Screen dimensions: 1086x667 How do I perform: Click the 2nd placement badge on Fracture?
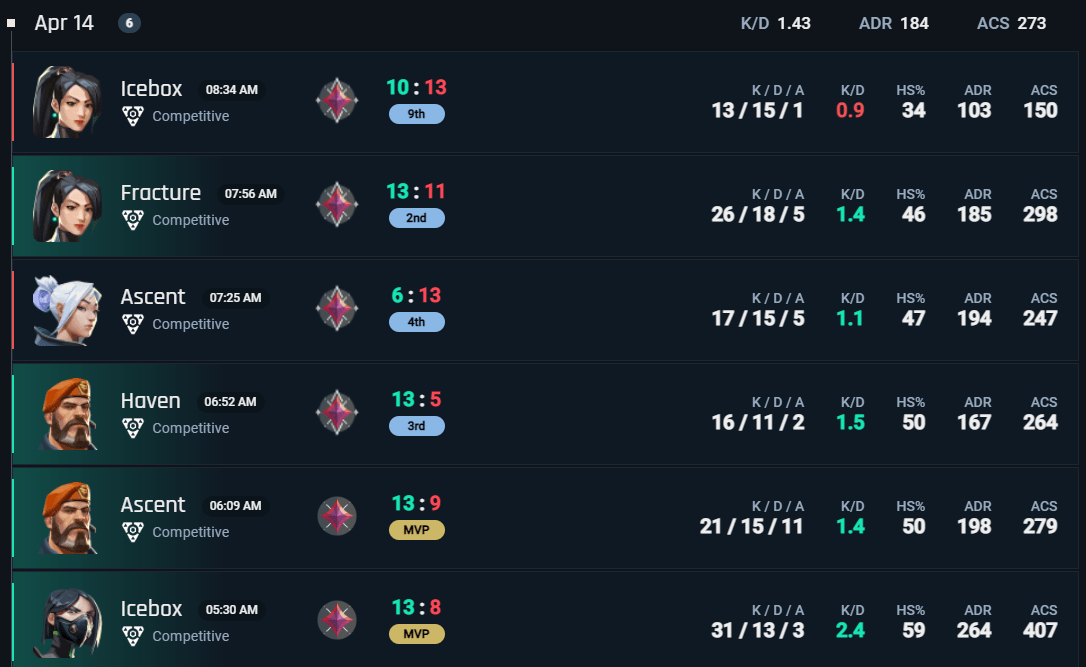(x=417, y=218)
